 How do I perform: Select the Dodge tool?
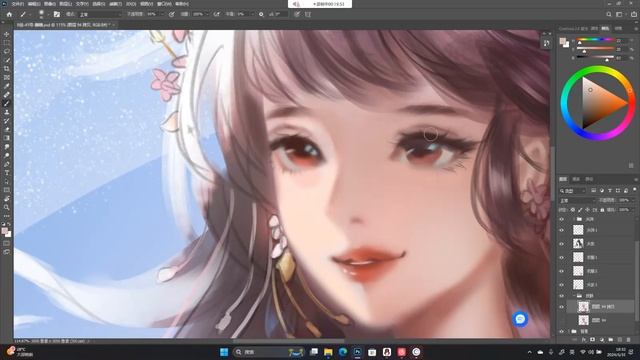(7, 155)
